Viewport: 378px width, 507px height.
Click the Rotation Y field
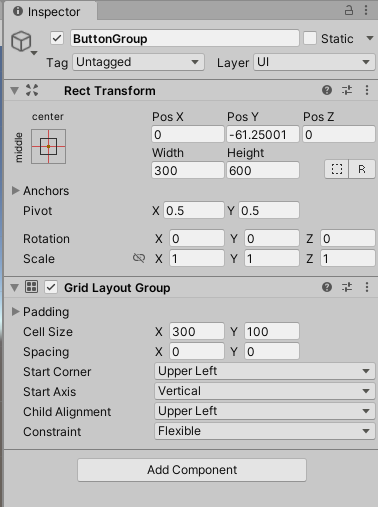272,238
